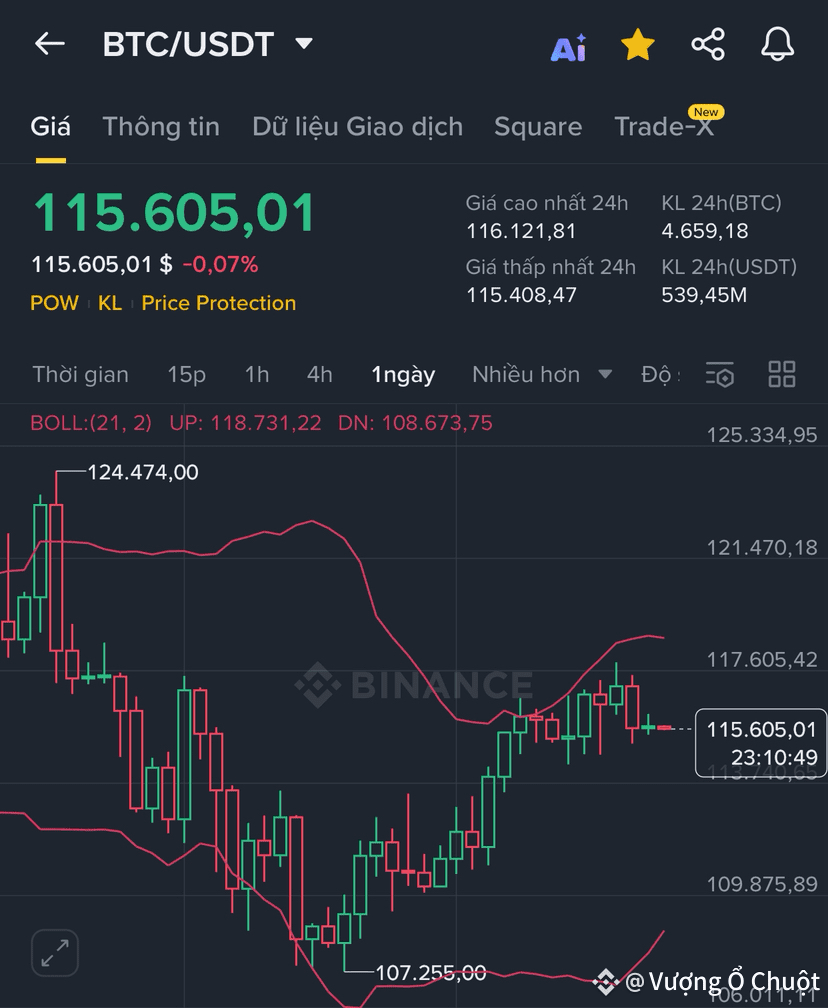Tap the Price Protection label
Viewport: 828px width, 1008px height.
pos(219,303)
